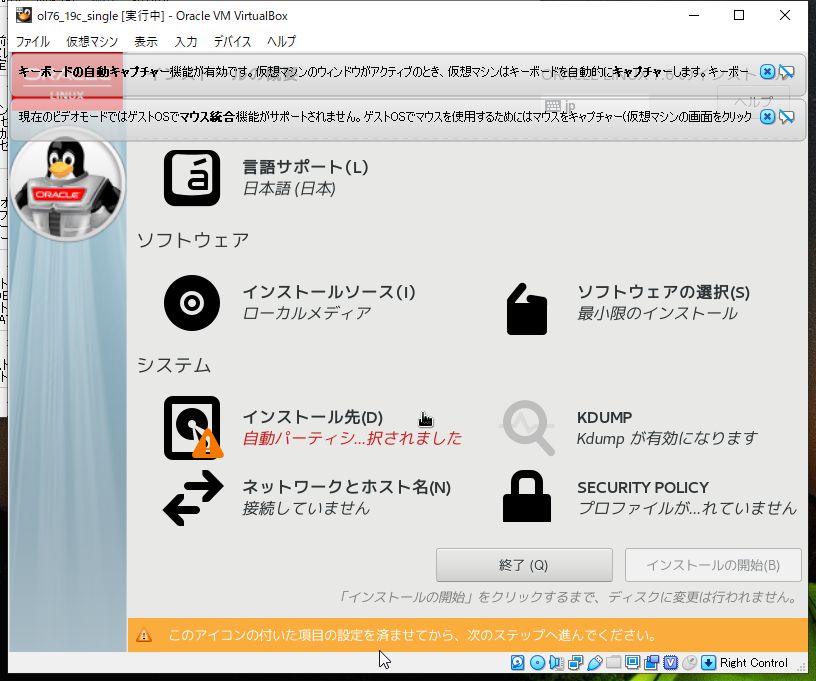Open インストールソース to change installation source

click(300, 302)
